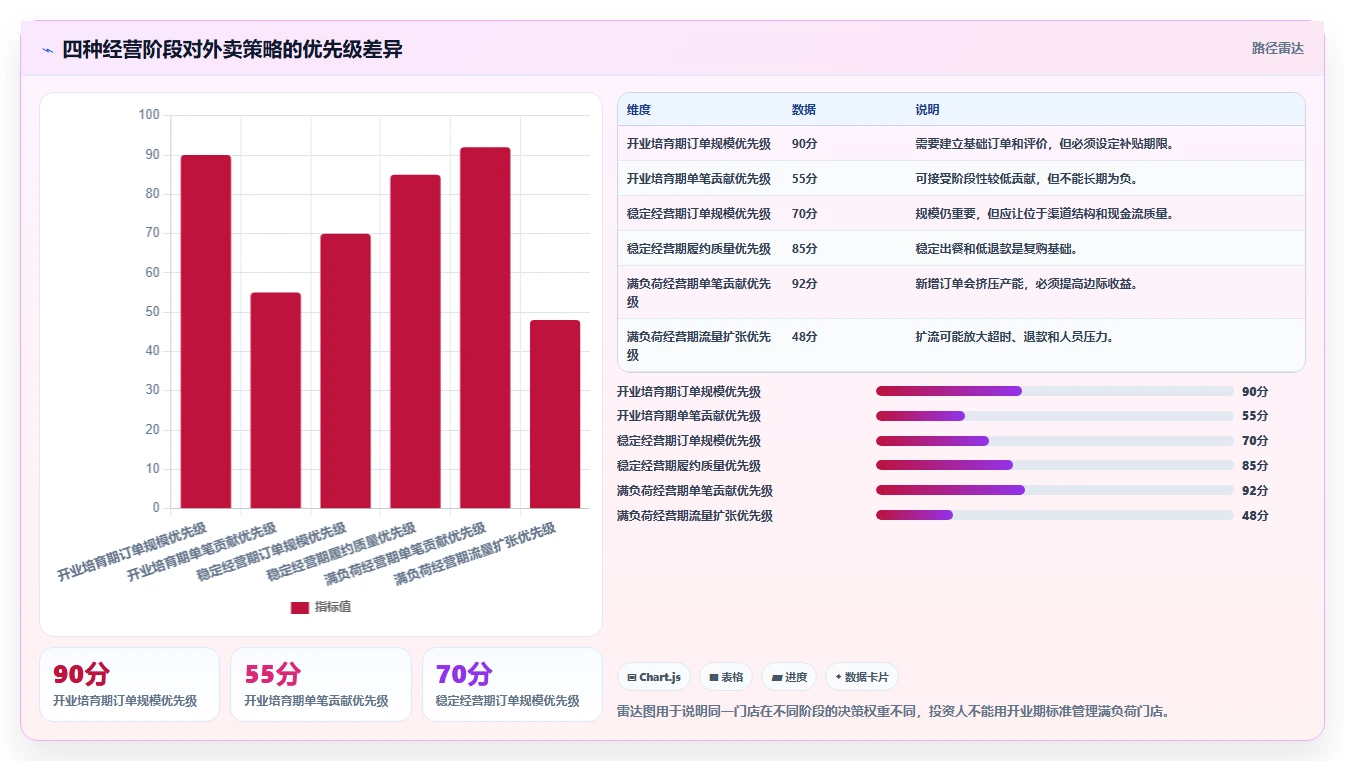Click the 路径雷达 label in the header
This screenshot has height=761, width=1345.
(1277, 48)
